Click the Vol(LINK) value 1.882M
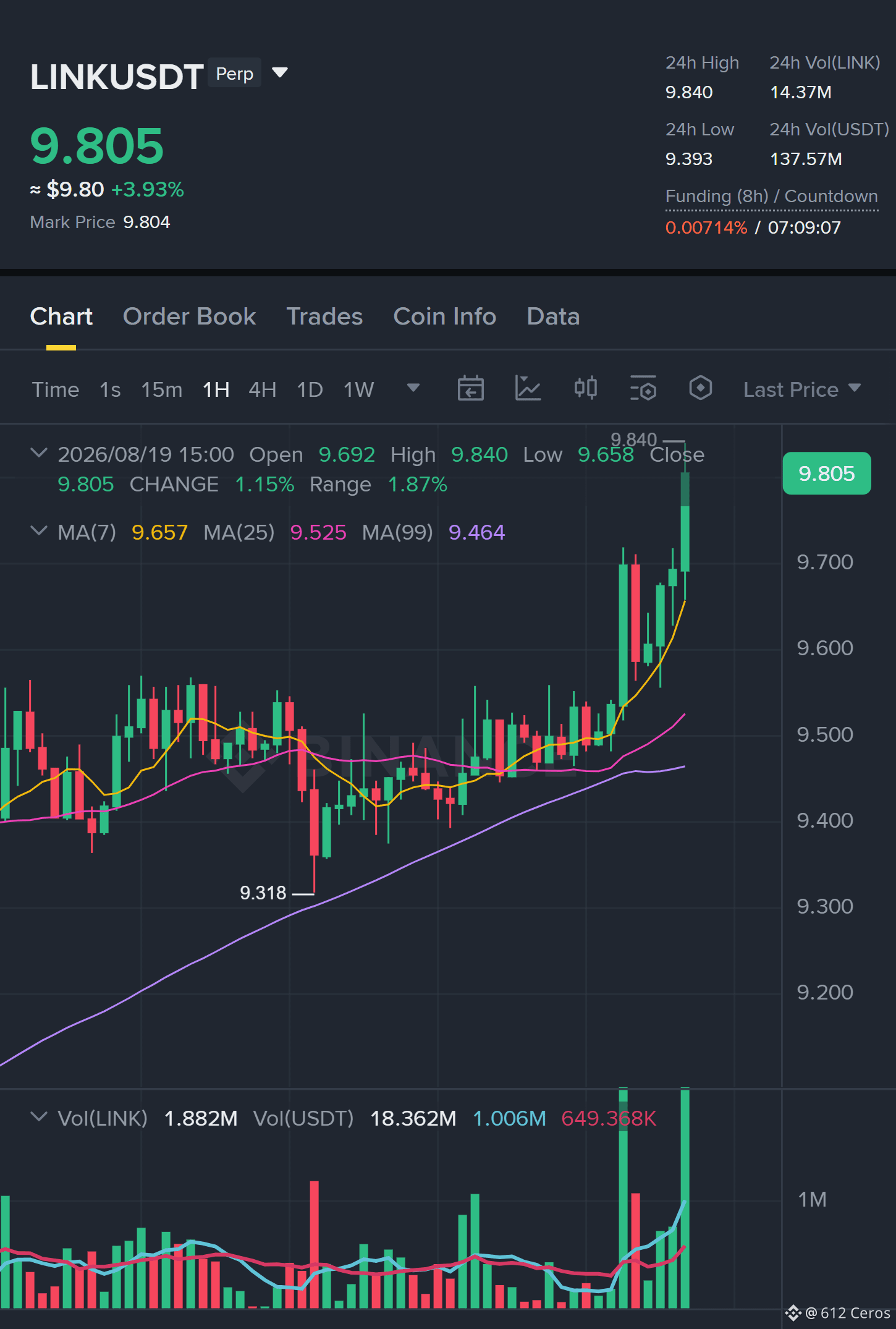This screenshot has height=1329, width=896. (201, 1118)
